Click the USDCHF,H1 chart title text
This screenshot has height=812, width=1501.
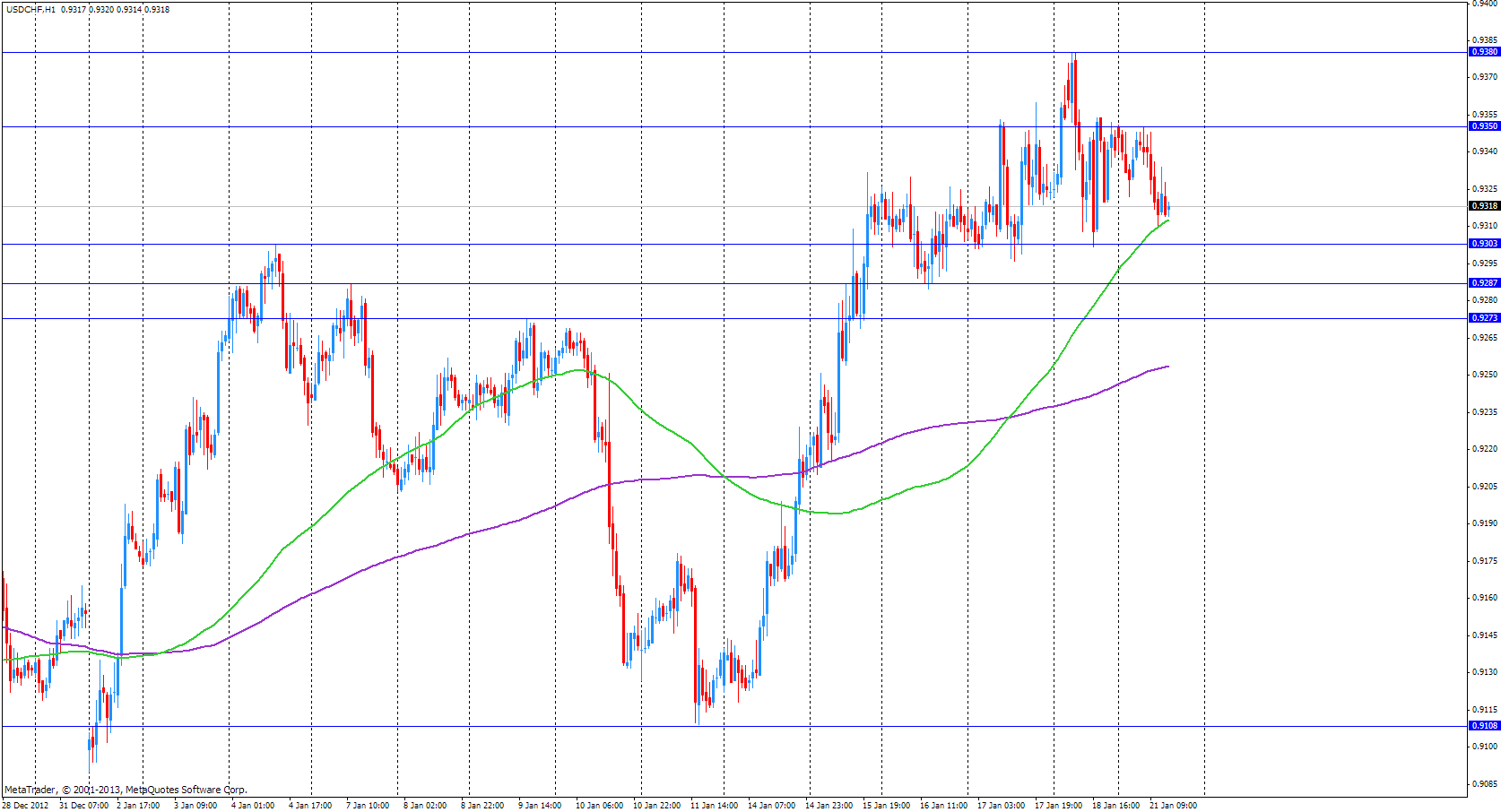click(30, 10)
